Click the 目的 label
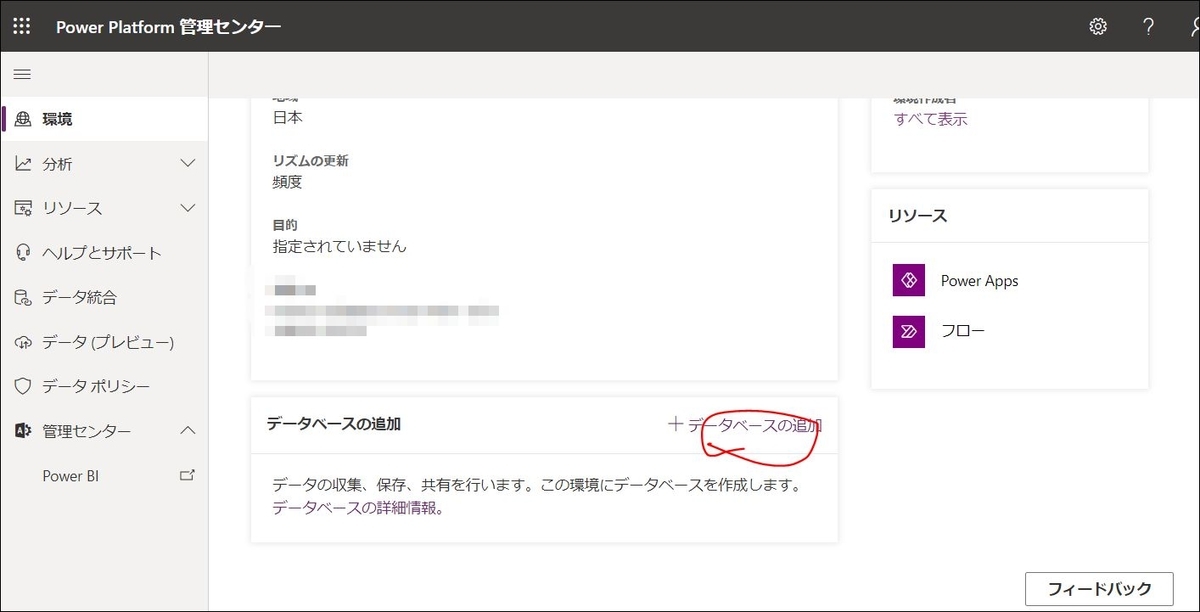Screen dimensions: 1200x612 pos(285,225)
